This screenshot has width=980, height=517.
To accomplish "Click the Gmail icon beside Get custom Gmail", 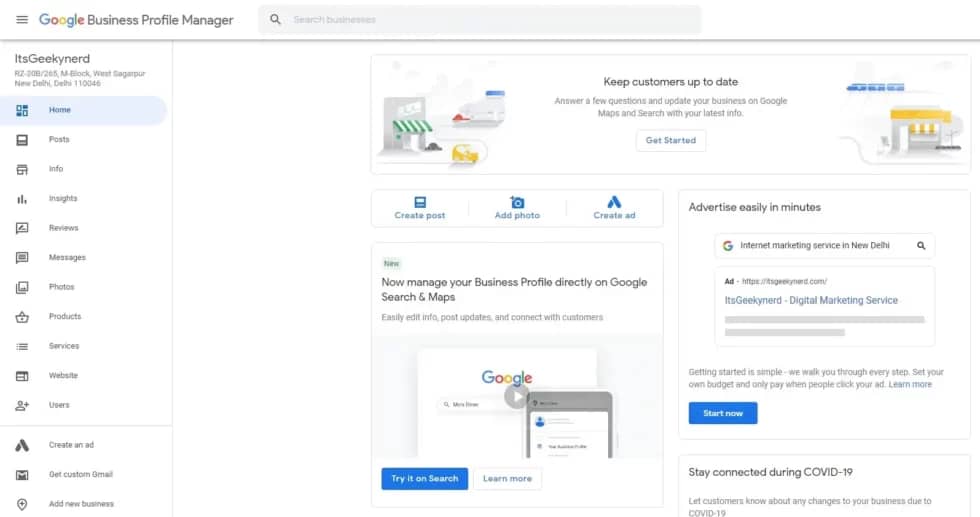I will click(22, 475).
